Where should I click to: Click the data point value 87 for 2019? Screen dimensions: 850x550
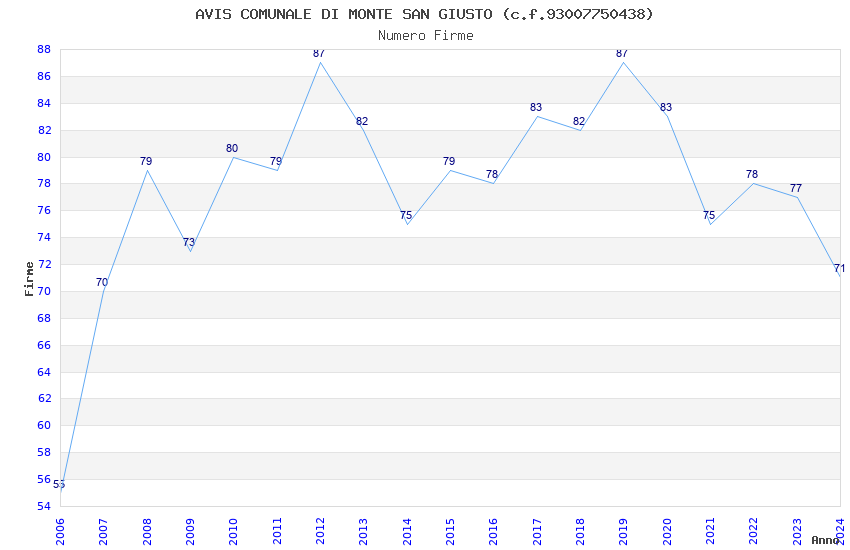pyautogui.click(x=622, y=53)
